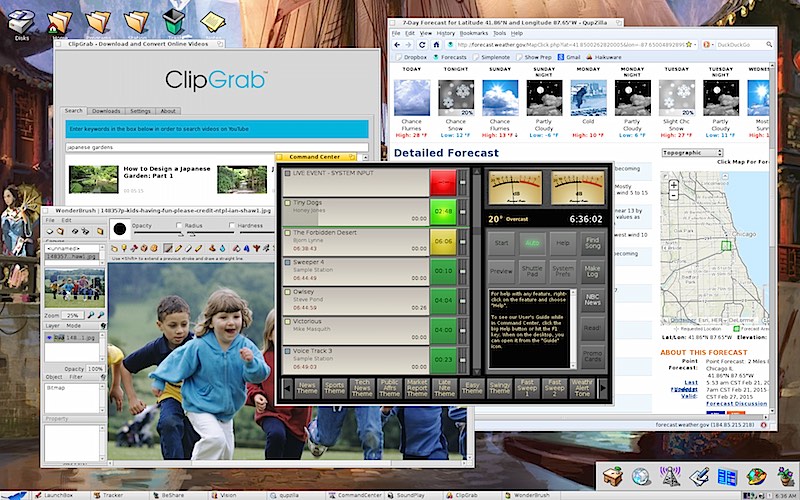800x500 pixels.
Task: Open the Disks desktop icon
Action: 21,23
